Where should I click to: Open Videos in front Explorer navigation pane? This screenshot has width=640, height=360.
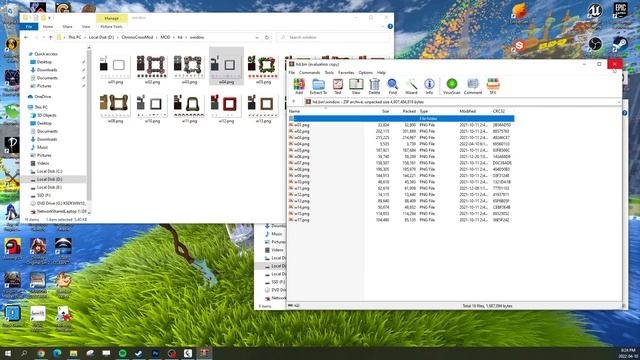pyautogui.click(x=43, y=163)
